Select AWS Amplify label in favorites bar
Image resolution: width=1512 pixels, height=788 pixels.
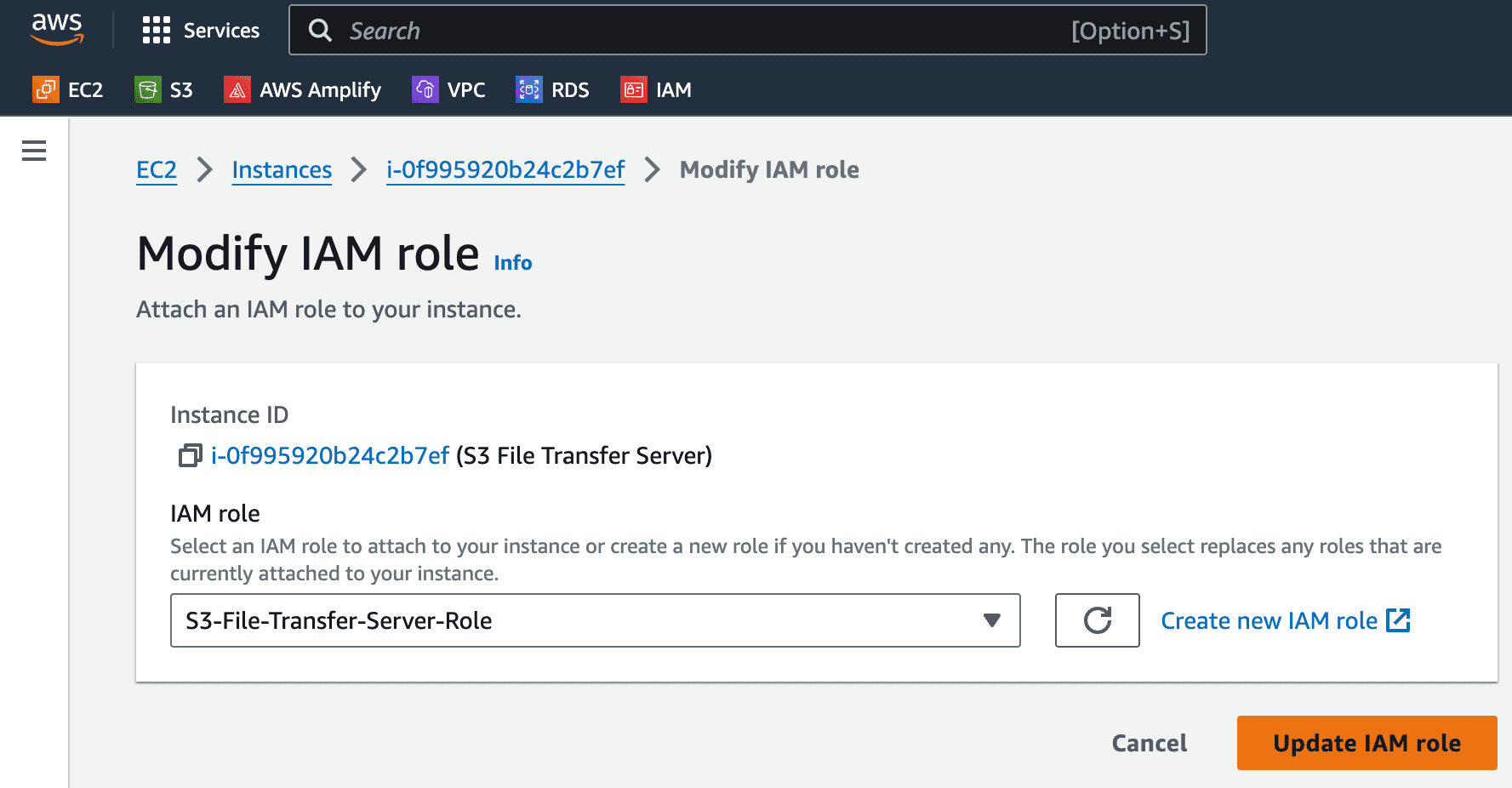(x=320, y=90)
